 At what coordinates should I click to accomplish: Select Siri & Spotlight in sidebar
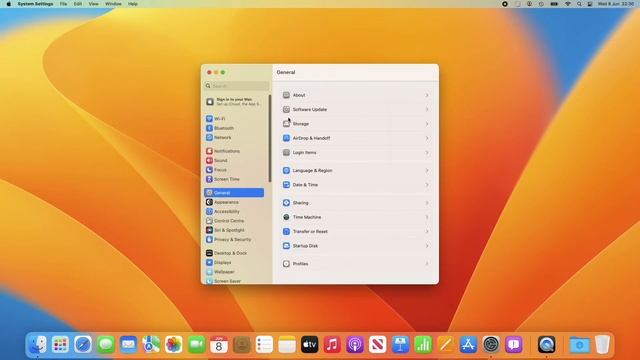(x=234, y=230)
